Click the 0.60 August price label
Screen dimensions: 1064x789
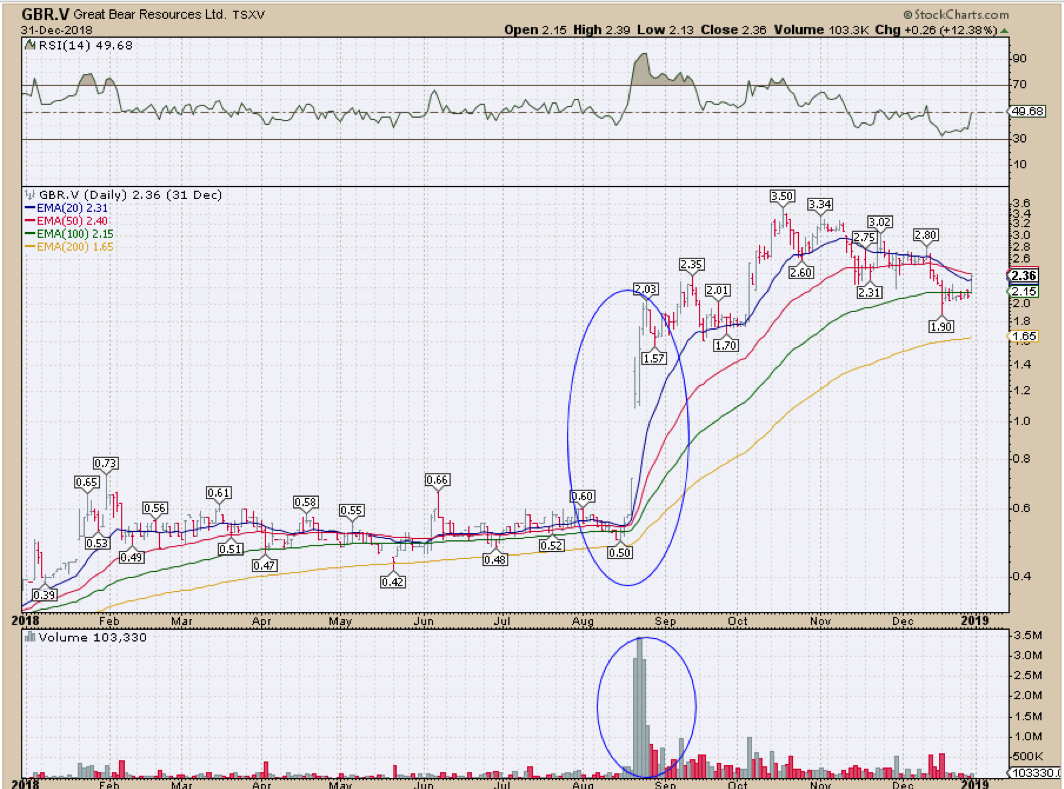click(582, 497)
